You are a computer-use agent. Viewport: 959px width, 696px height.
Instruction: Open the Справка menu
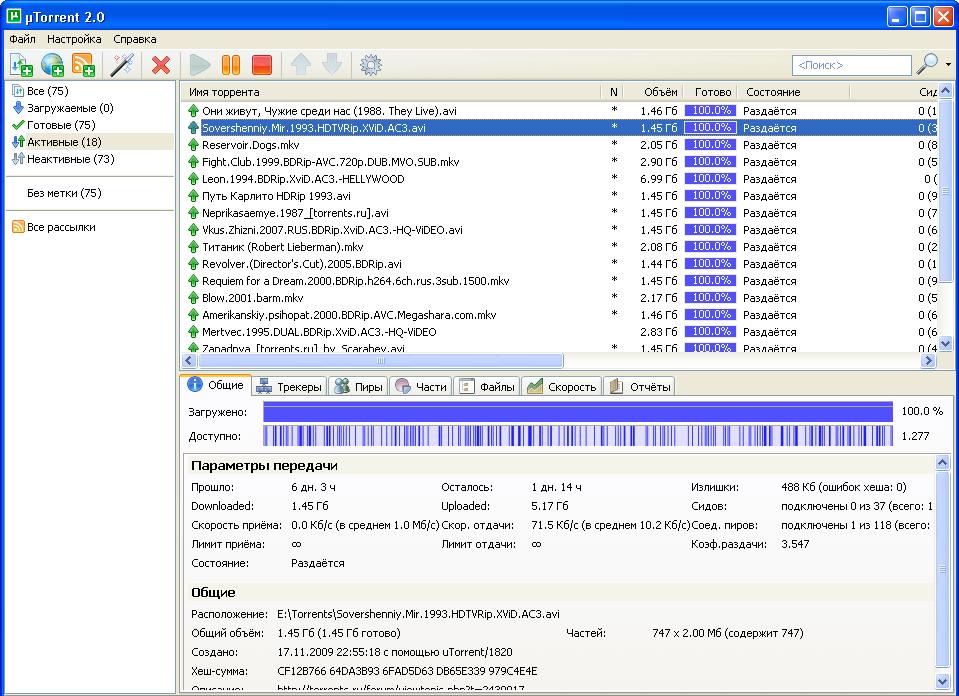[x=135, y=39]
